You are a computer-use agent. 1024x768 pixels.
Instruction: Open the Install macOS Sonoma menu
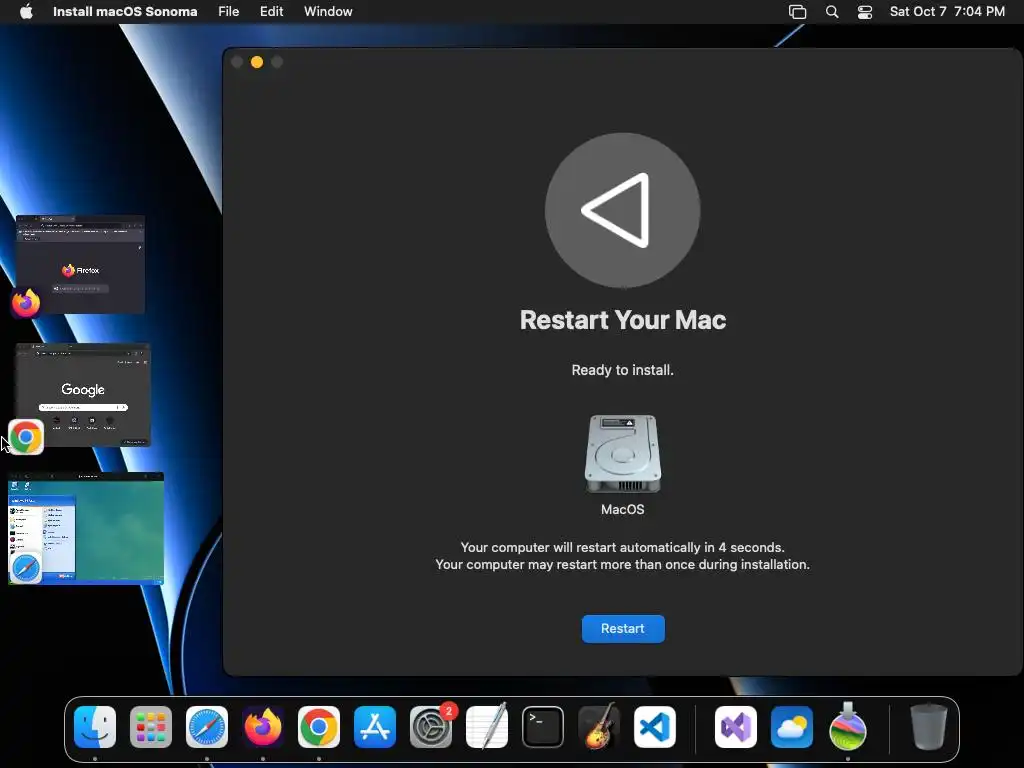coord(125,11)
